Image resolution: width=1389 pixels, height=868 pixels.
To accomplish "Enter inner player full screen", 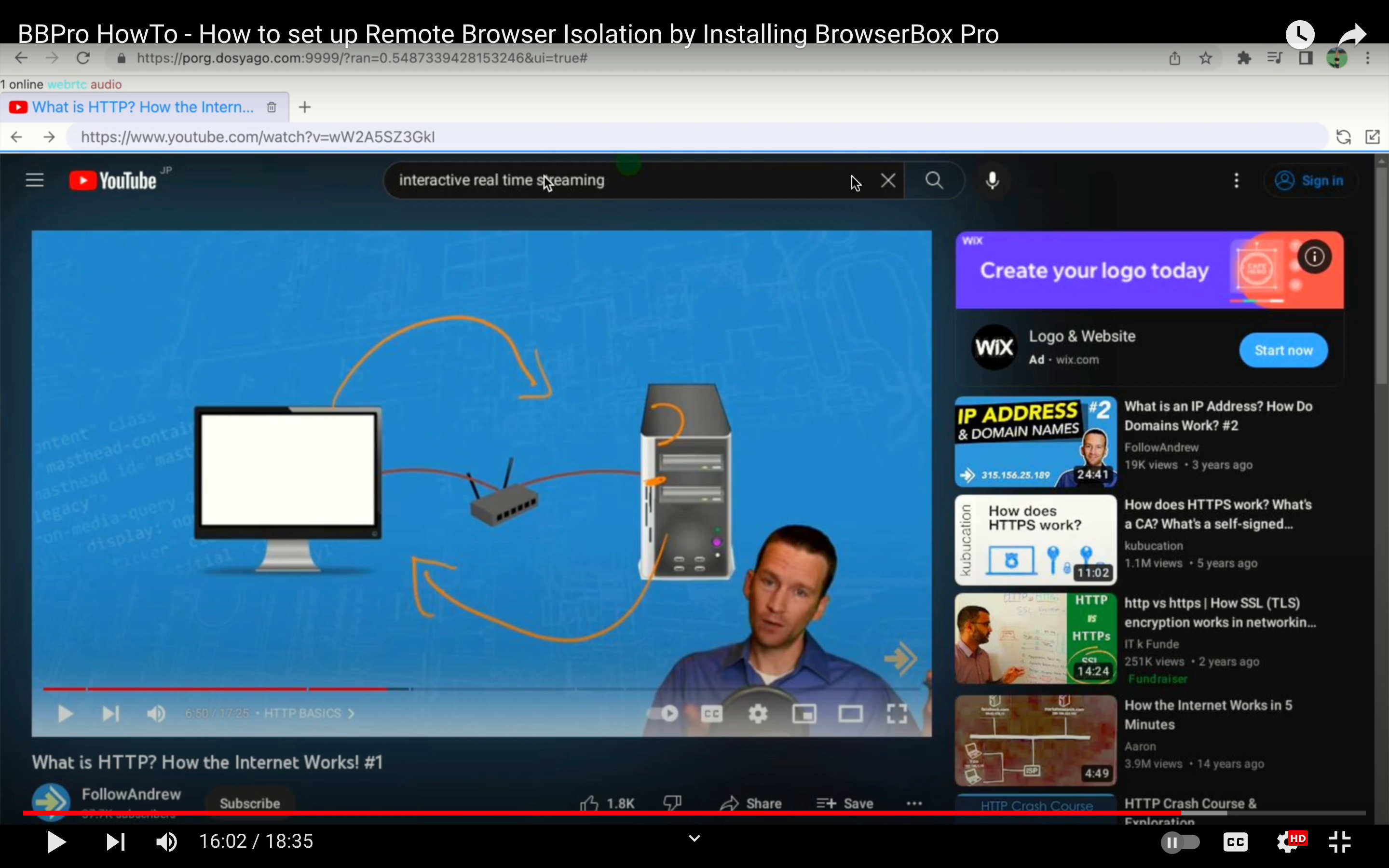I will 897,714.
